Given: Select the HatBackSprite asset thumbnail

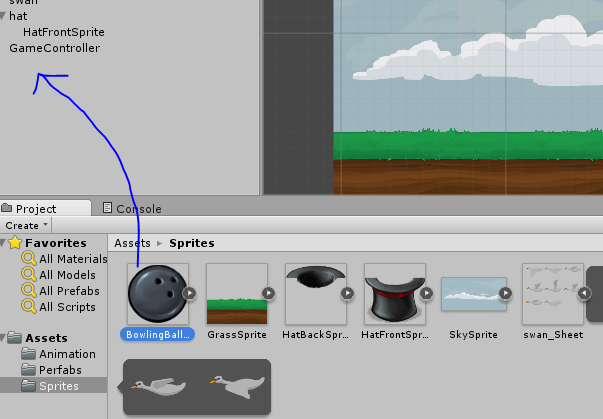Looking at the screenshot, I should coord(316,294).
